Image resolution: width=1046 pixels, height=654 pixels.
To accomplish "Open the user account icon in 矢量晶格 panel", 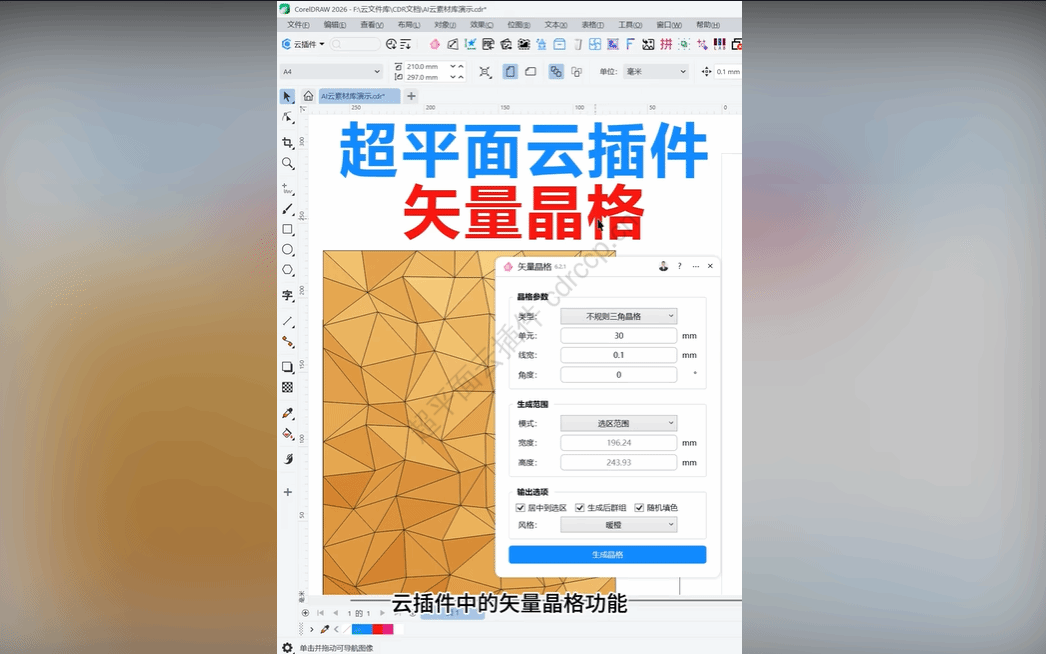I will pos(663,266).
